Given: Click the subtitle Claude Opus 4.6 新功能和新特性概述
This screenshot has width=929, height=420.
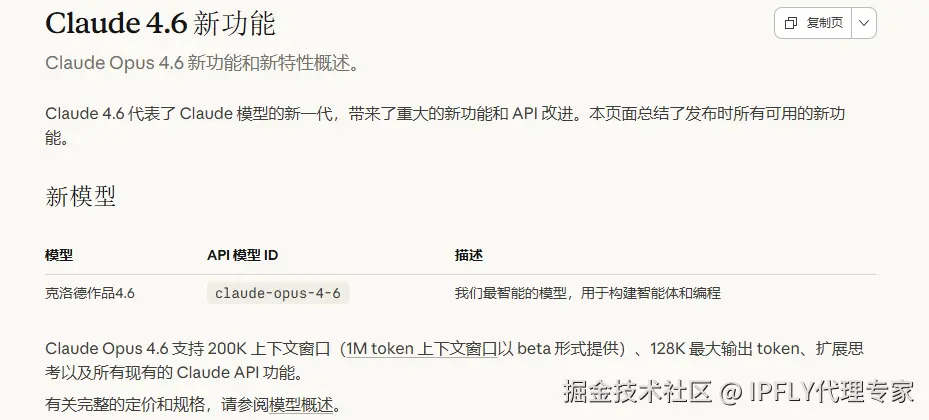Looking at the screenshot, I should (x=200, y=63).
